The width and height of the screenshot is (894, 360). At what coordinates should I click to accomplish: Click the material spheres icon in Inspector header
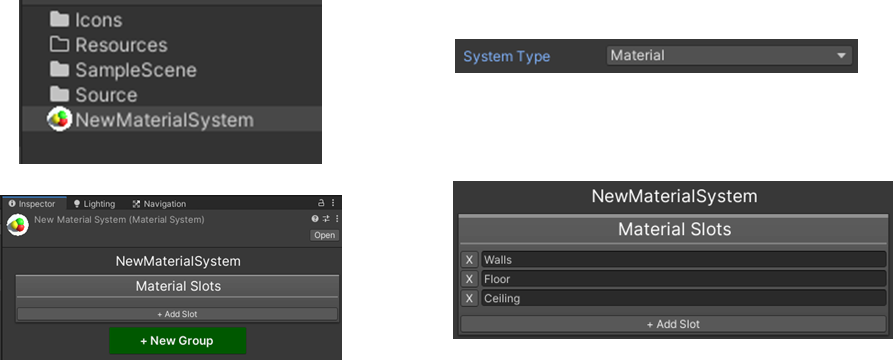[x=18, y=226]
